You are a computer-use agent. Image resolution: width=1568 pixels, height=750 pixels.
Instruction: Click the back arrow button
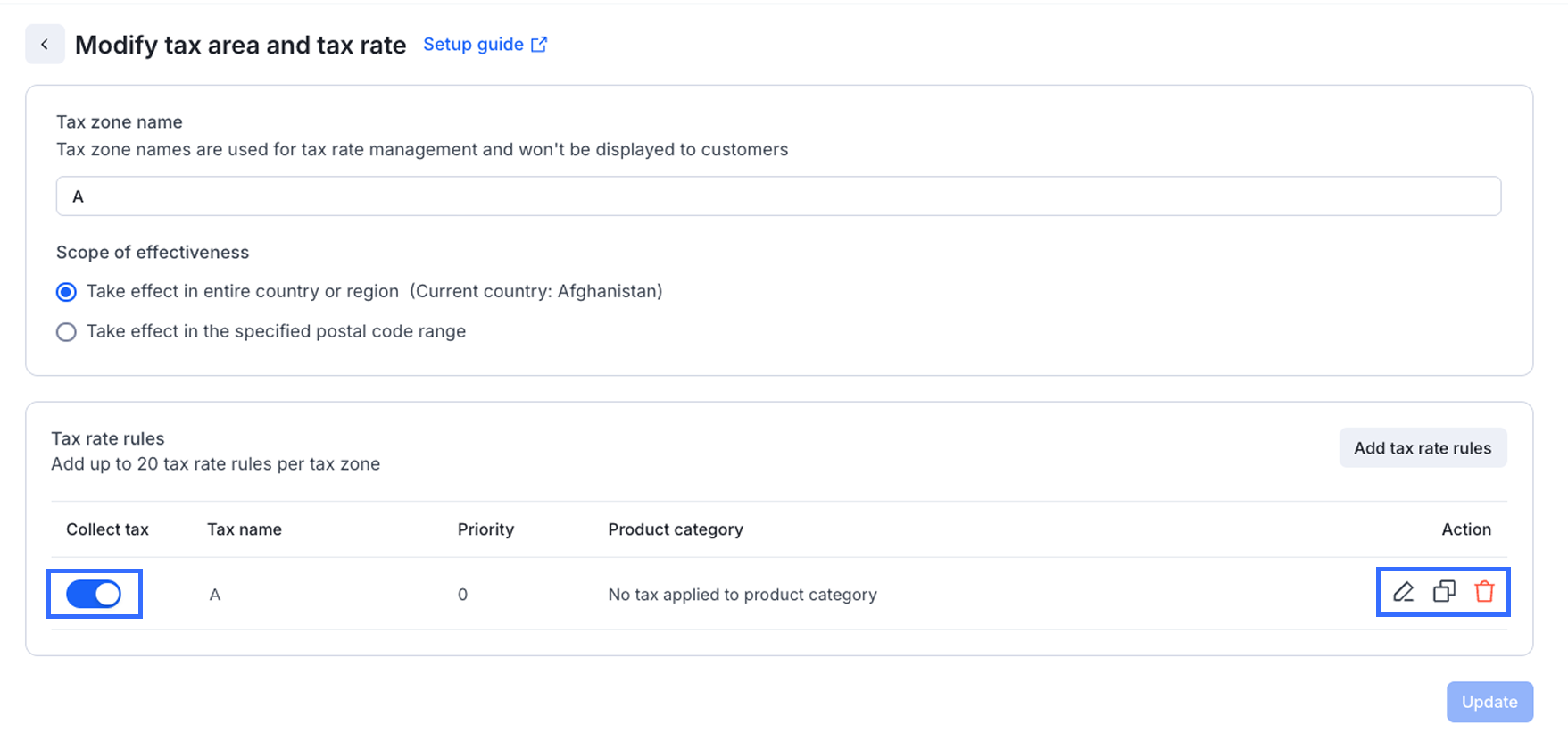coord(45,45)
